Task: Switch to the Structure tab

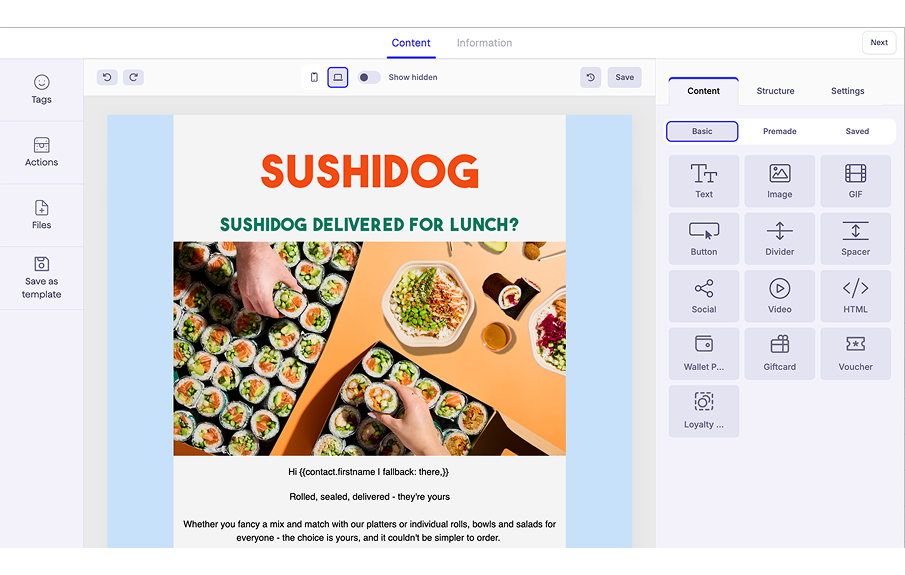Action: [775, 91]
